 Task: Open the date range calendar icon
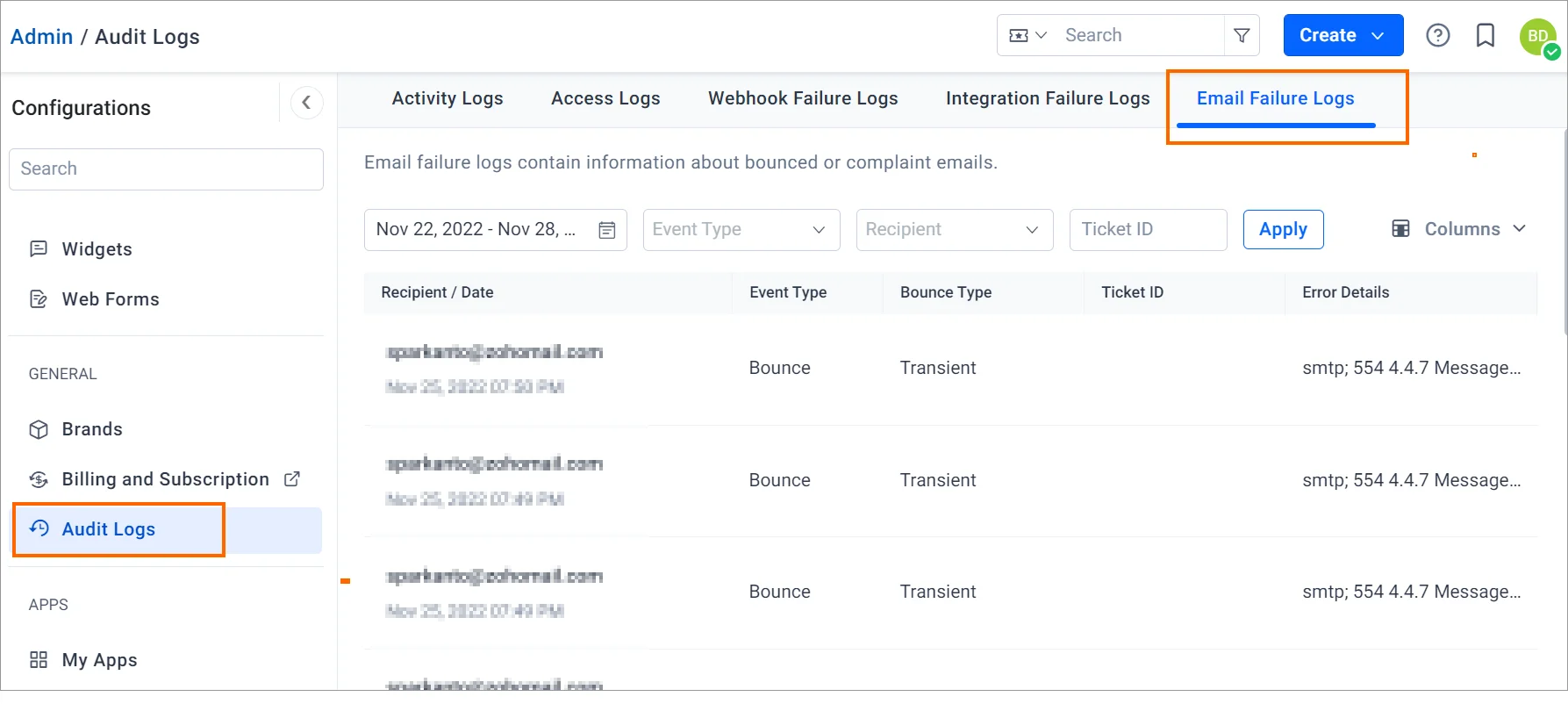[x=606, y=230]
